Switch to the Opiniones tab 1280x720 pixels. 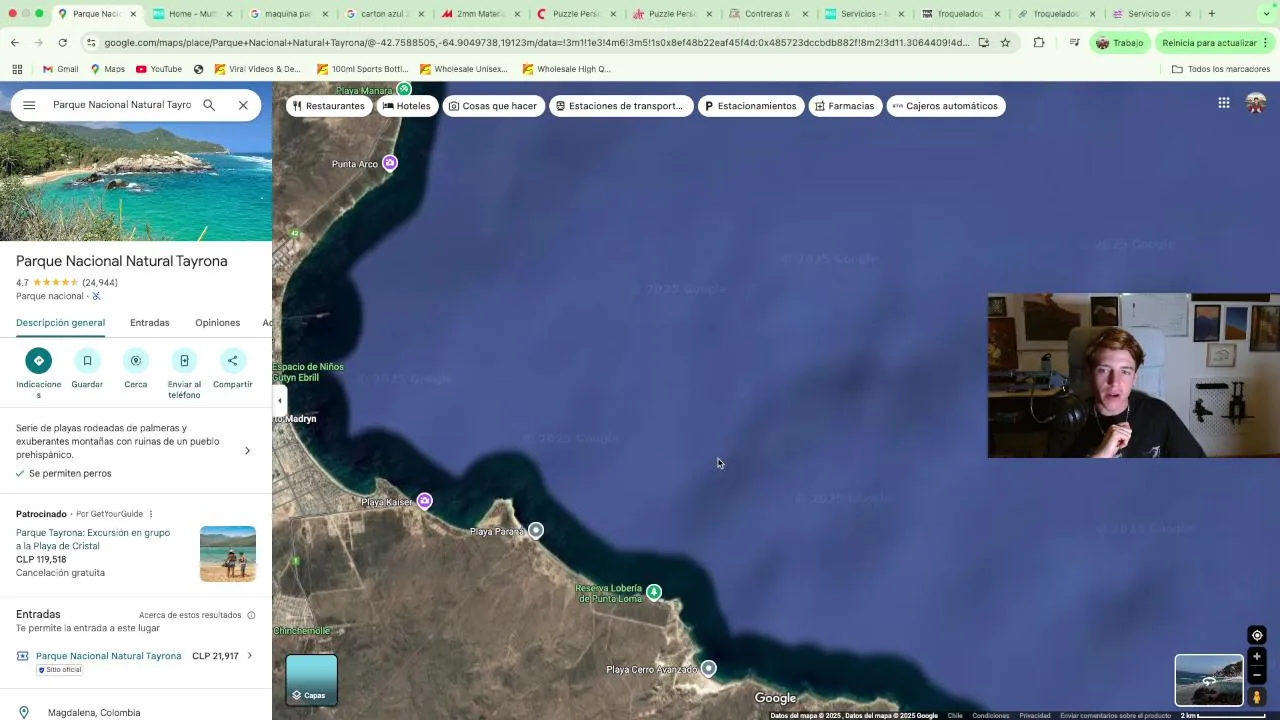(x=217, y=323)
